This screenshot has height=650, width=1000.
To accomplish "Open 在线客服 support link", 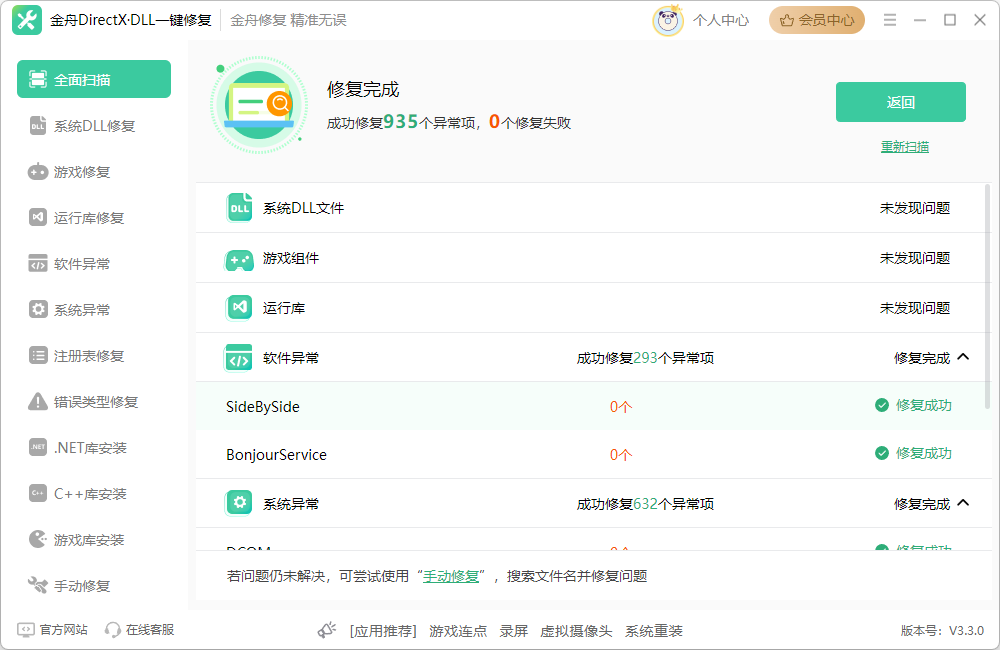I will coord(139,630).
